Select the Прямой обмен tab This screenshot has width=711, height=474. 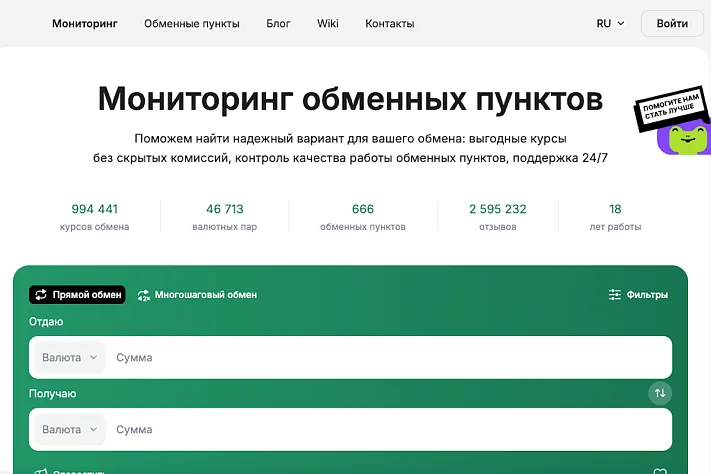(78, 295)
